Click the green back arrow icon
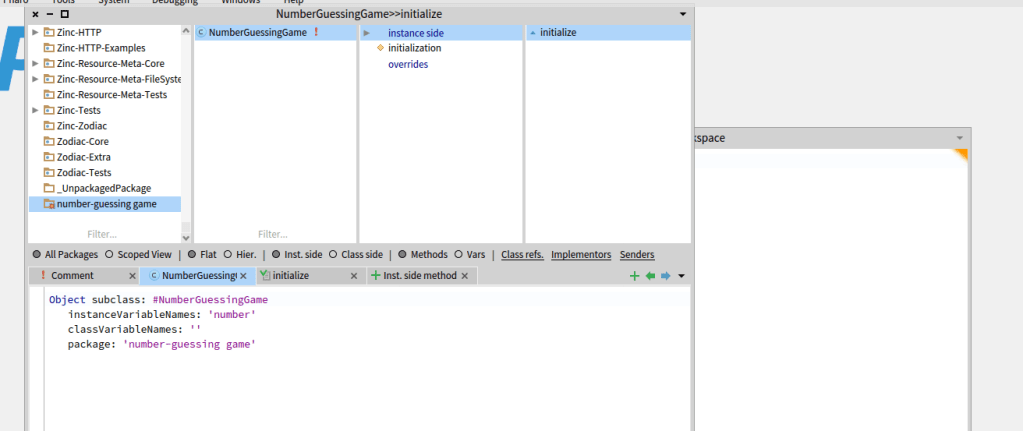The height and width of the screenshot is (431, 1023). [x=650, y=276]
